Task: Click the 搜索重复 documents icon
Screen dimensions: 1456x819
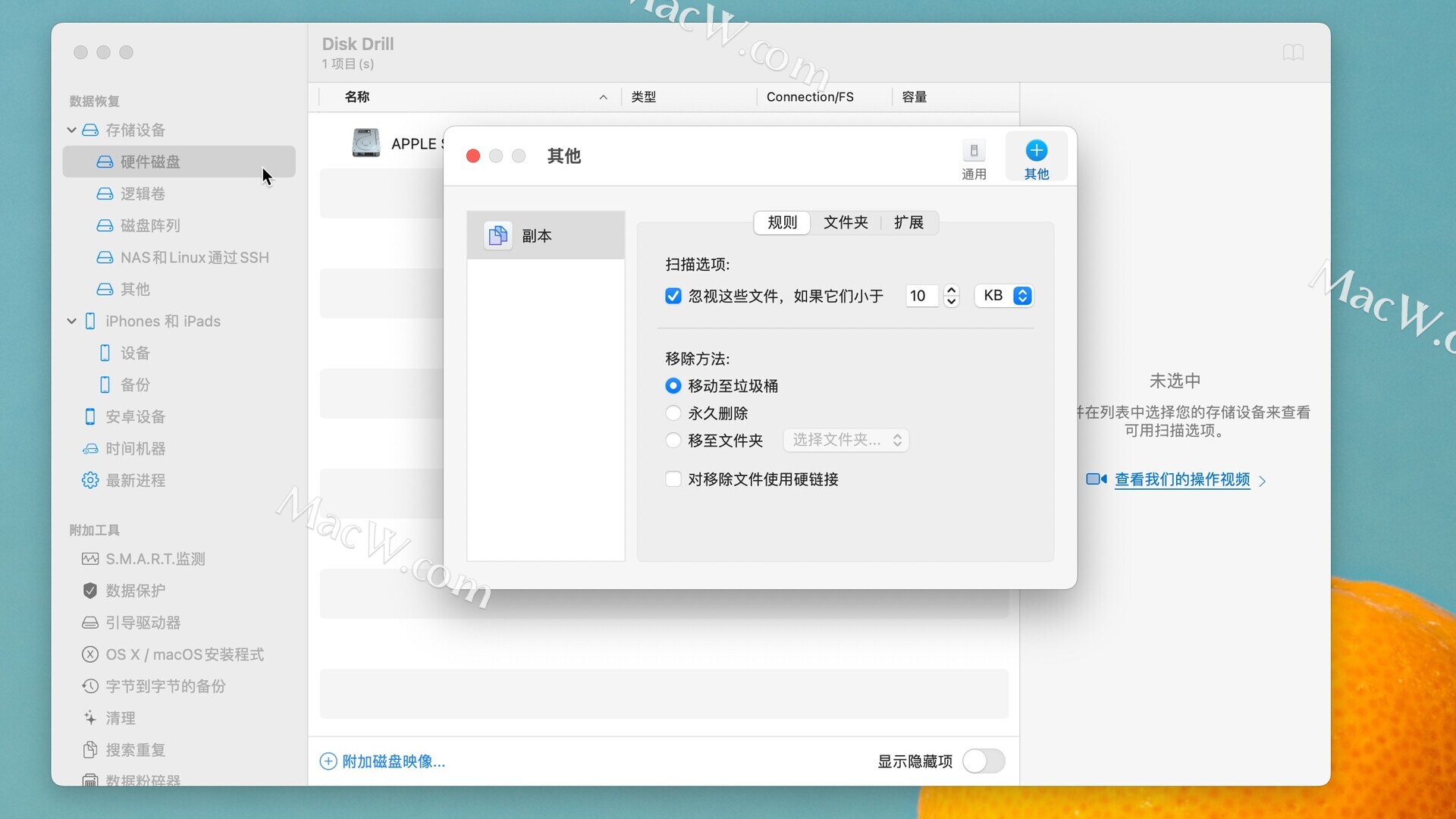Action: (89, 750)
